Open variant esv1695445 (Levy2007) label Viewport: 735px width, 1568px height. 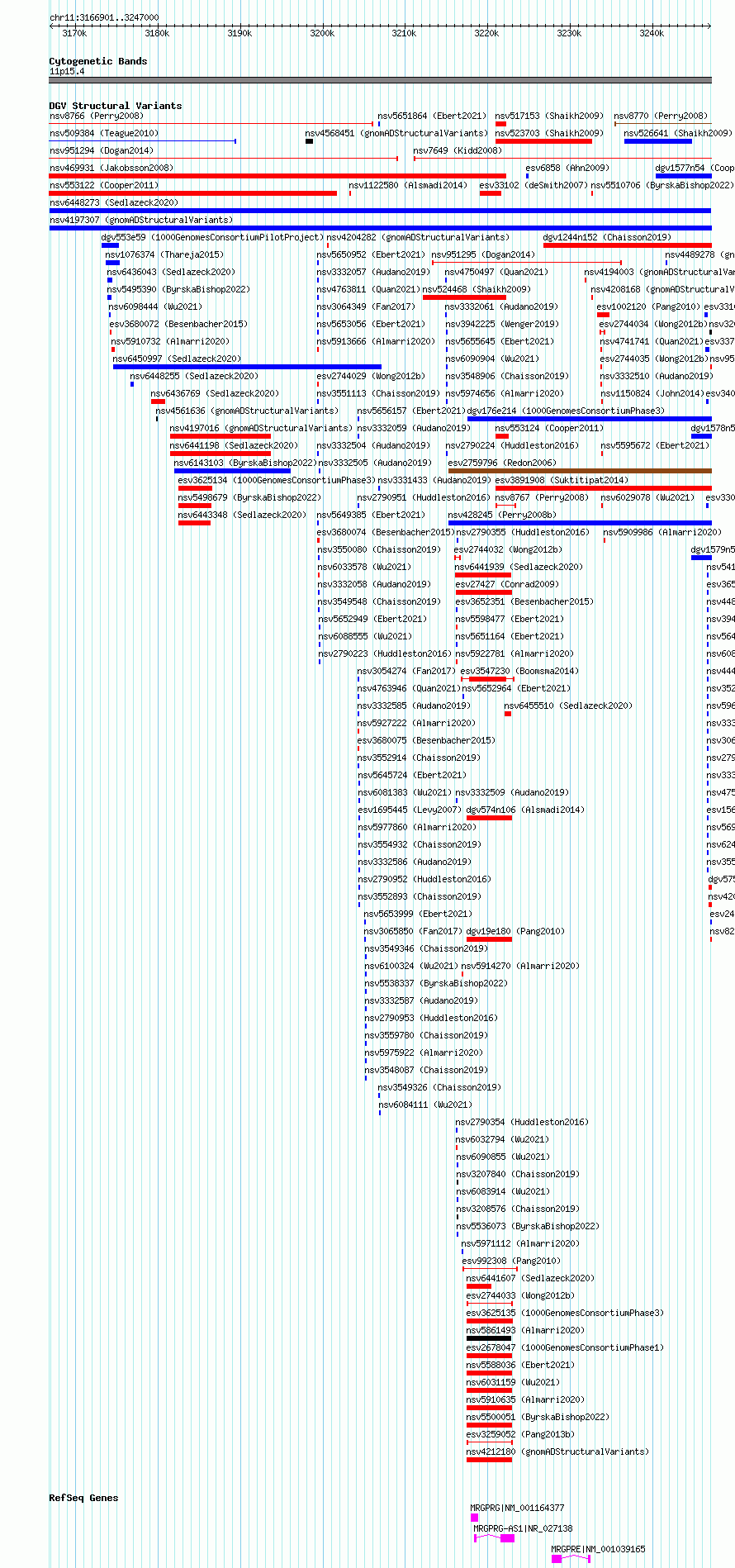[x=409, y=810]
